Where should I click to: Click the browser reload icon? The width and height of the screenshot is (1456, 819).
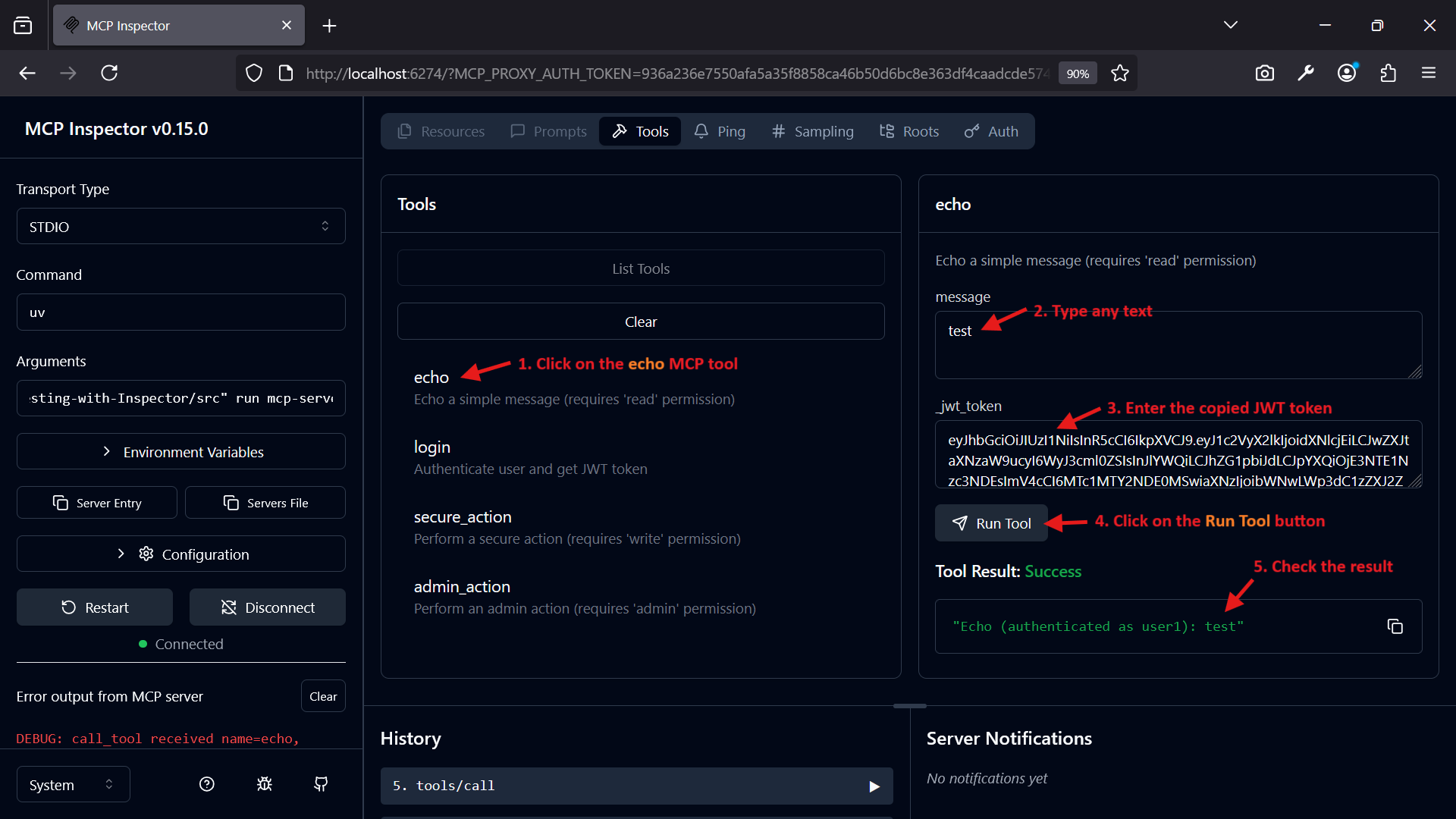click(x=109, y=73)
